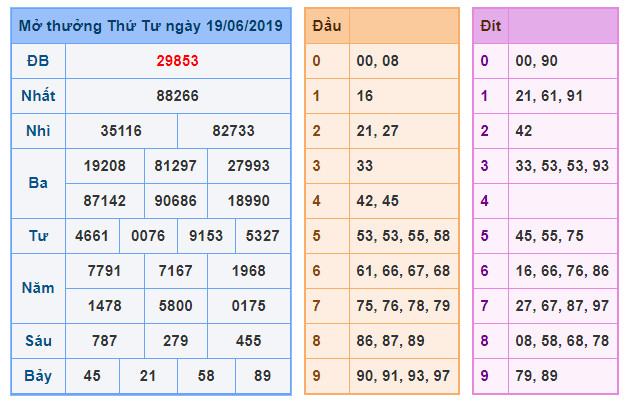The height and width of the screenshot is (403, 630).
Task: Select third prize number 19208
Action: click(x=105, y=166)
